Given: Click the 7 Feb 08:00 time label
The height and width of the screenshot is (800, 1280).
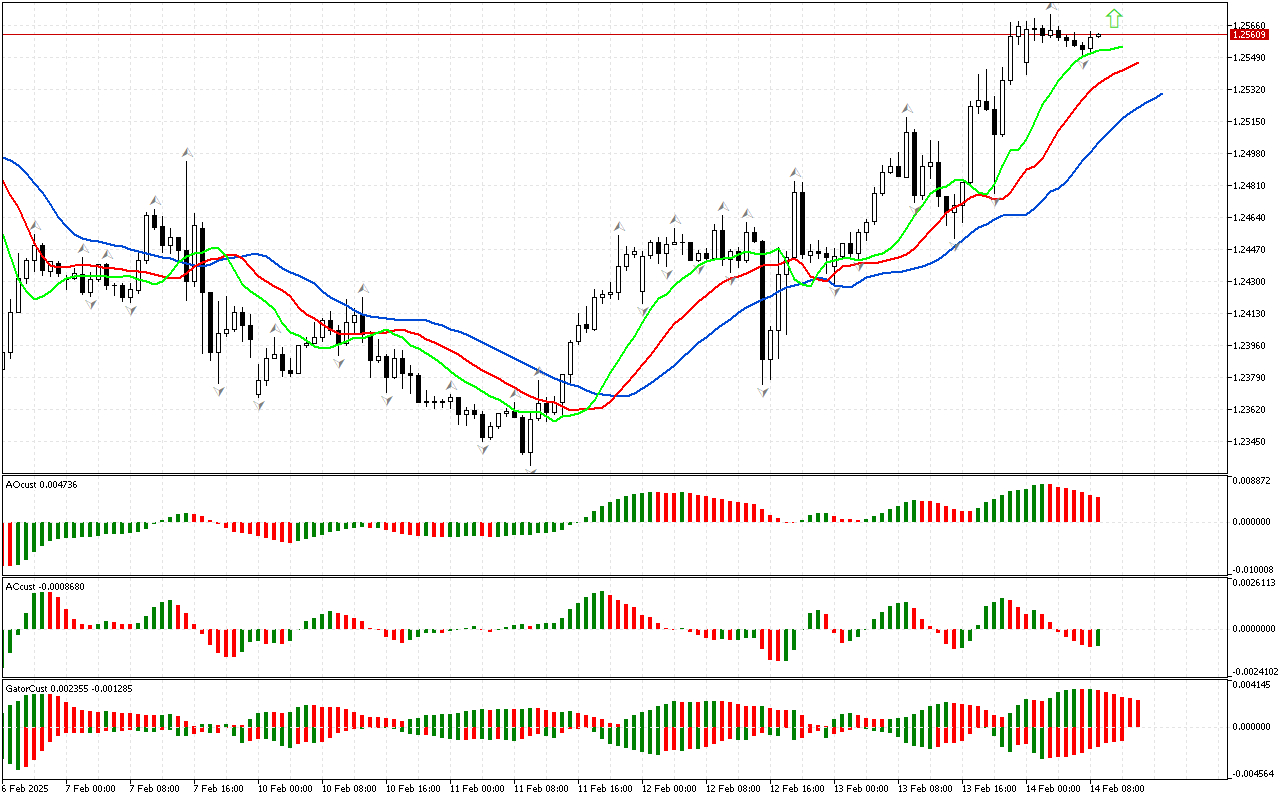Looking at the screenshot, I should [x=155, y=789].
